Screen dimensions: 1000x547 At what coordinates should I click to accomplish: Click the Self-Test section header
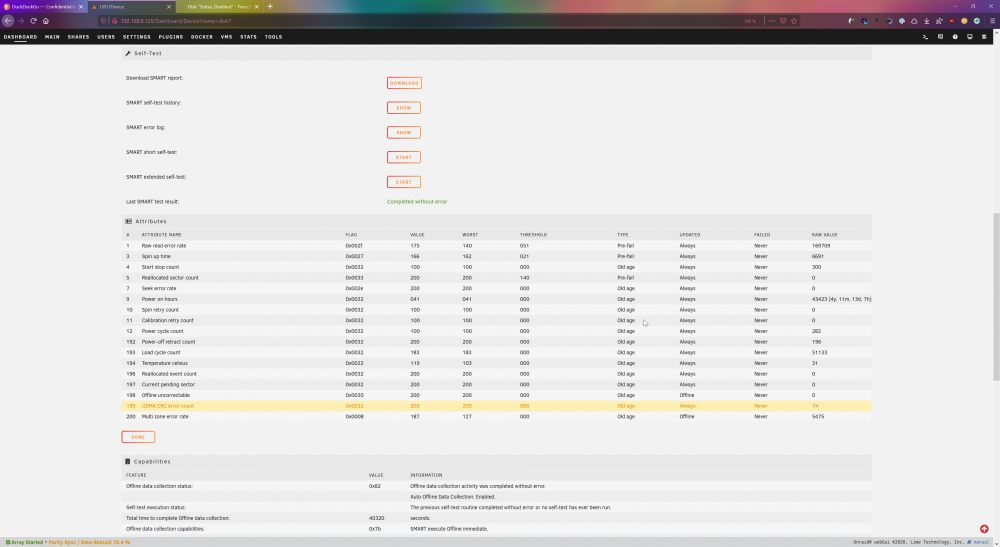[x=496, y=54]
